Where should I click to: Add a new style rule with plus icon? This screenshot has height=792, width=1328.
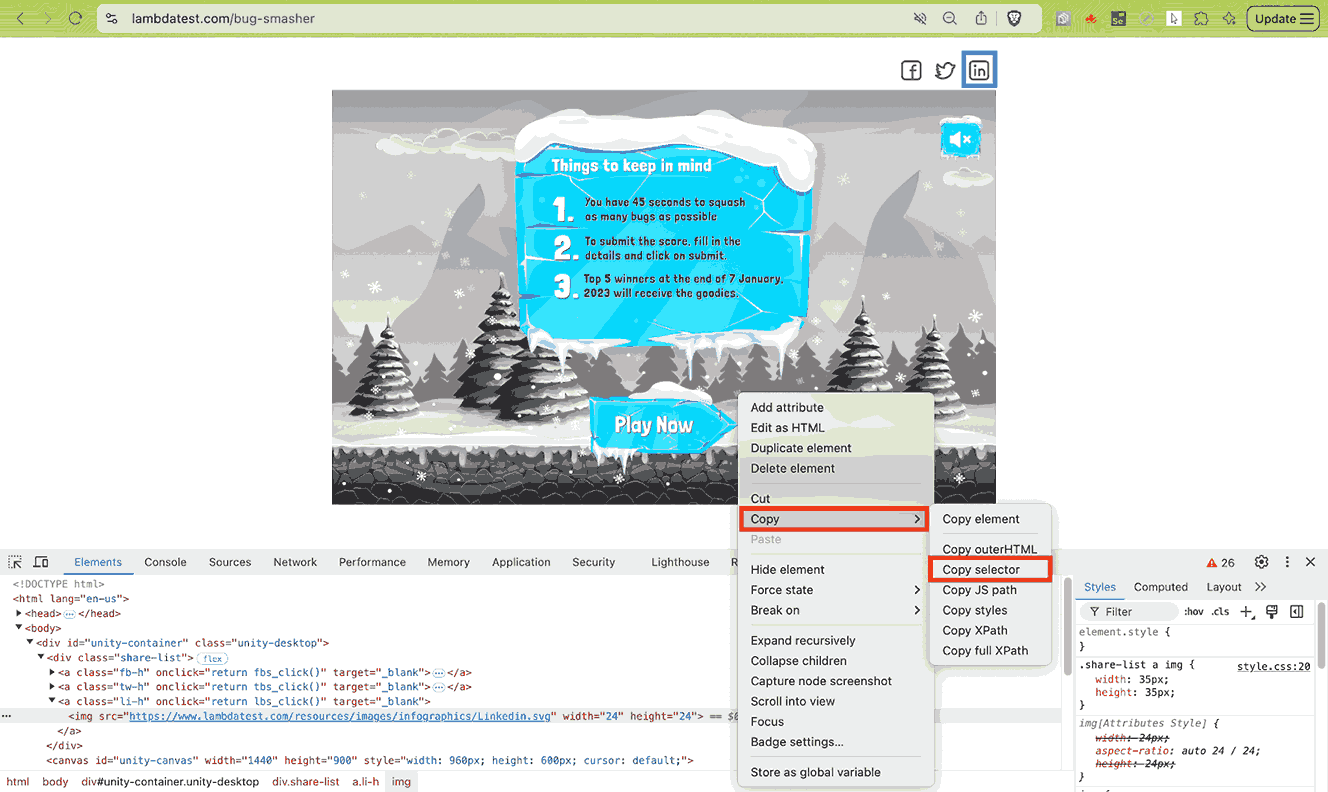click(x=1246, y=612)
